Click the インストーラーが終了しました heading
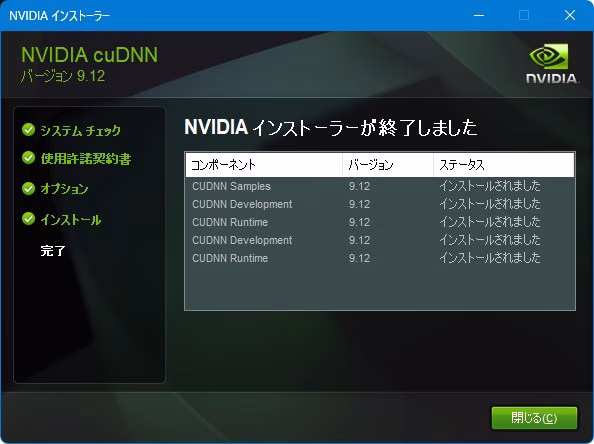 tap(330, 127)
